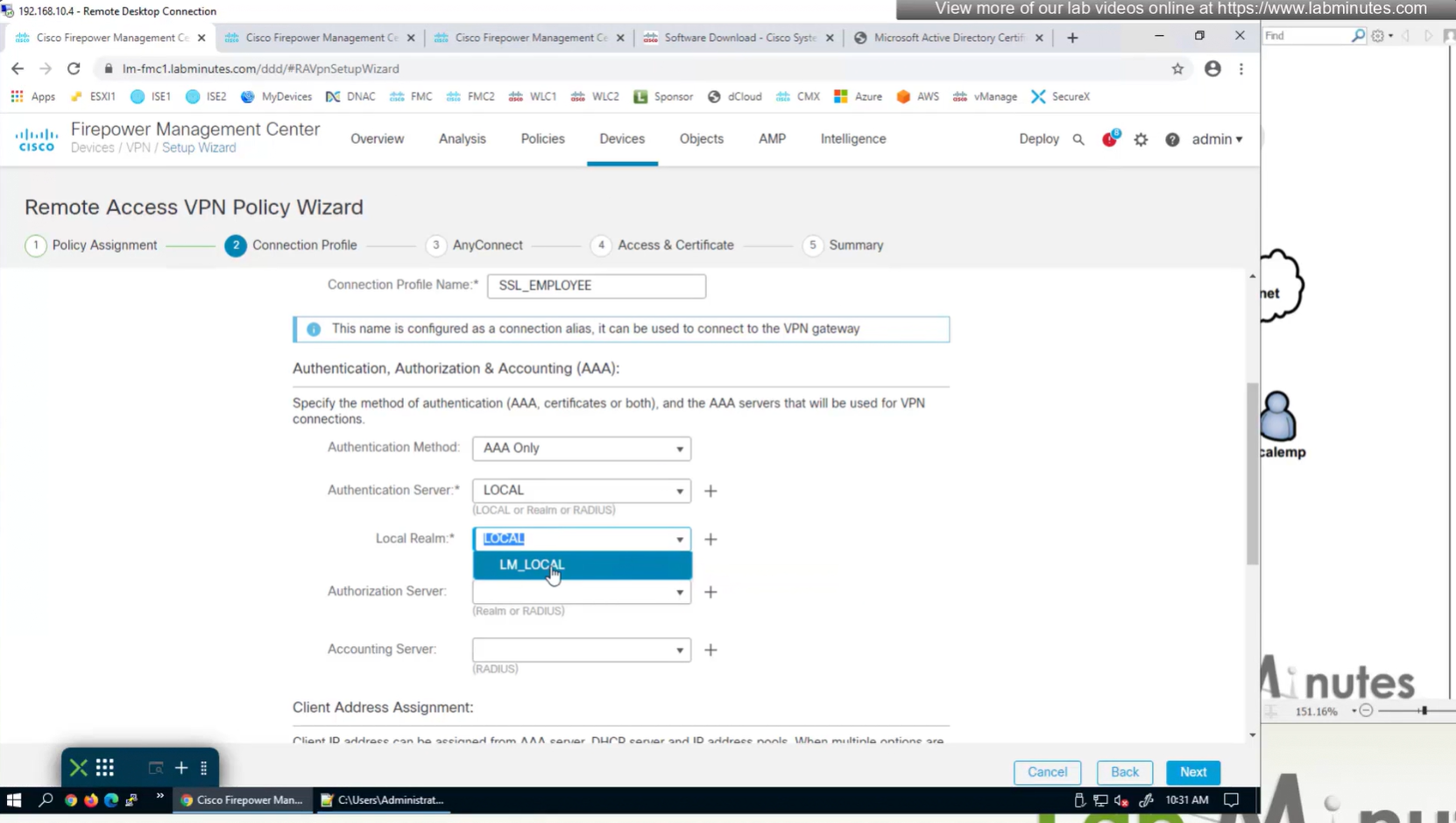The height and width of the screenshot is (823, 1456).
Task: Open the Policies menu
Action: tap(542, 138)
